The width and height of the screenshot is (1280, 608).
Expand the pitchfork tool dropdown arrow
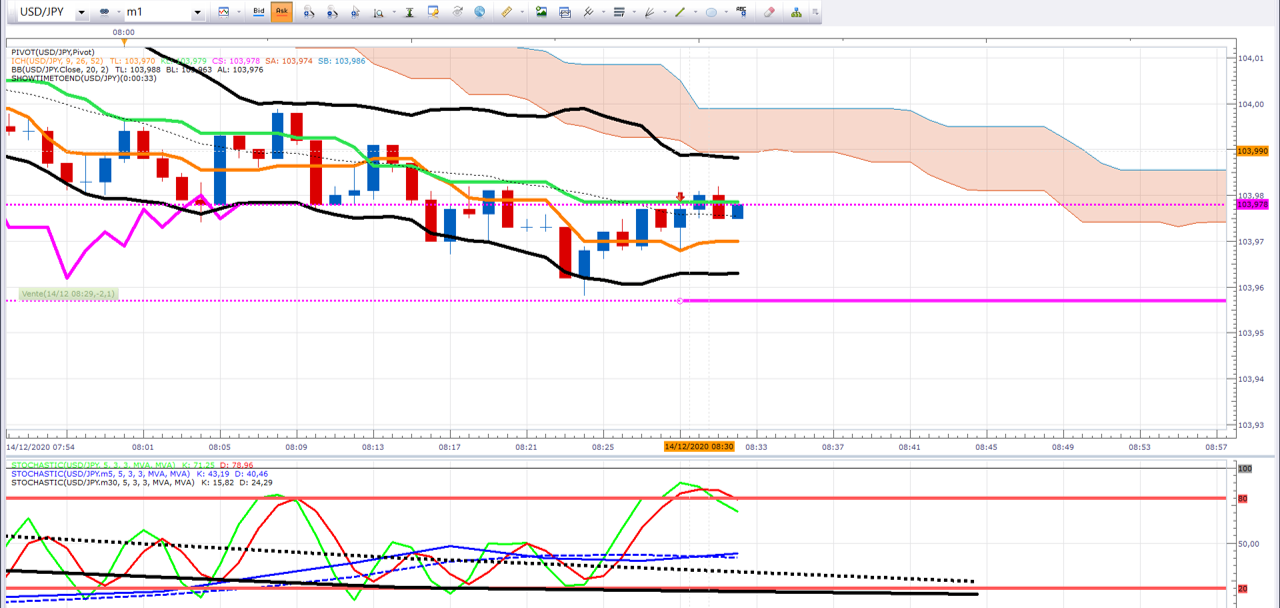(x=603, y=12)
